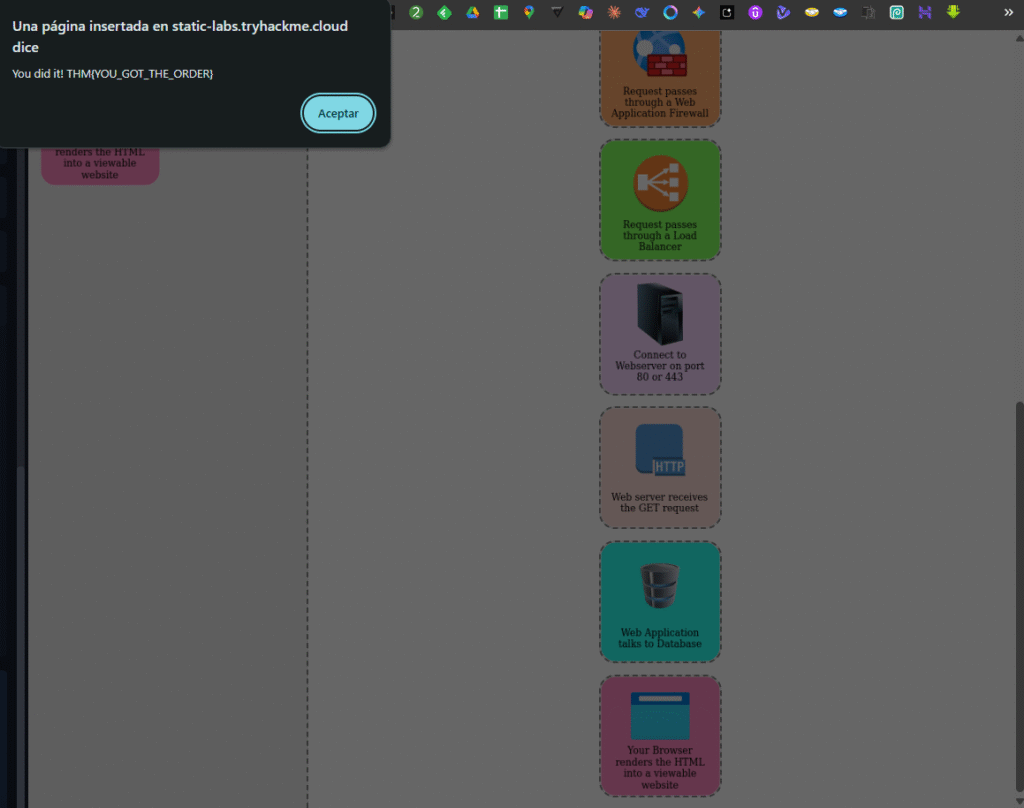The width and height of the screenshot is (1024, 808).
Task: Click the black webserver tower tile
Action: tap(660, 334)
